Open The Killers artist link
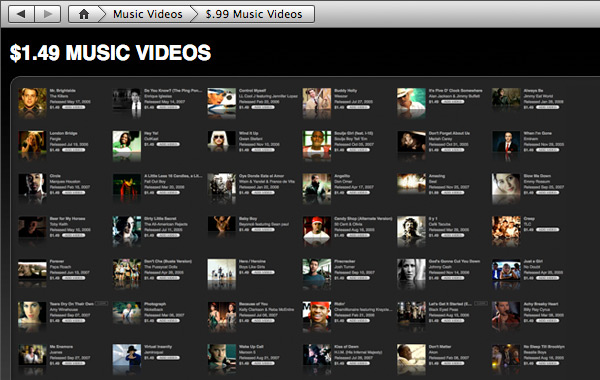This screenshot has width=600, height=380. (x=59, y=96)
